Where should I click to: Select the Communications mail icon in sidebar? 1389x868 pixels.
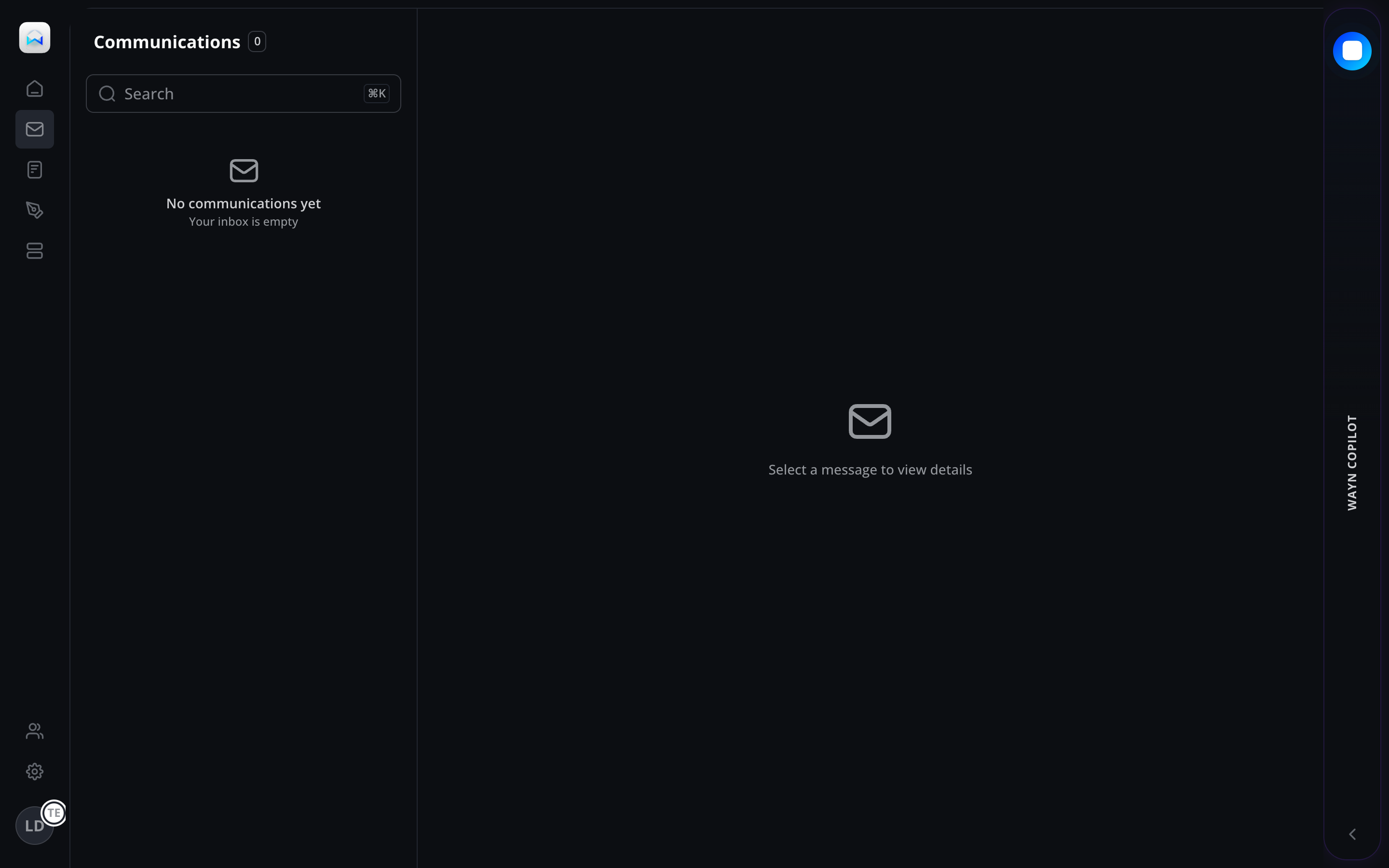click(x=34, y=129)
